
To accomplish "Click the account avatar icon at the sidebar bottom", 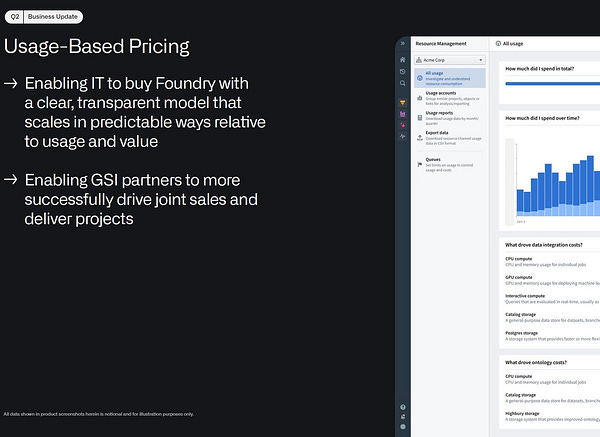I will click(x=403, y=426).
